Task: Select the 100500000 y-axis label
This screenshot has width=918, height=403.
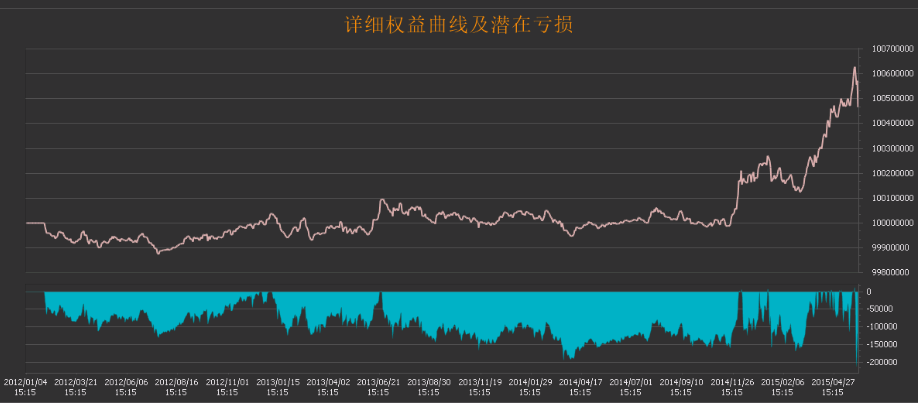Action: tap(890, 98)
